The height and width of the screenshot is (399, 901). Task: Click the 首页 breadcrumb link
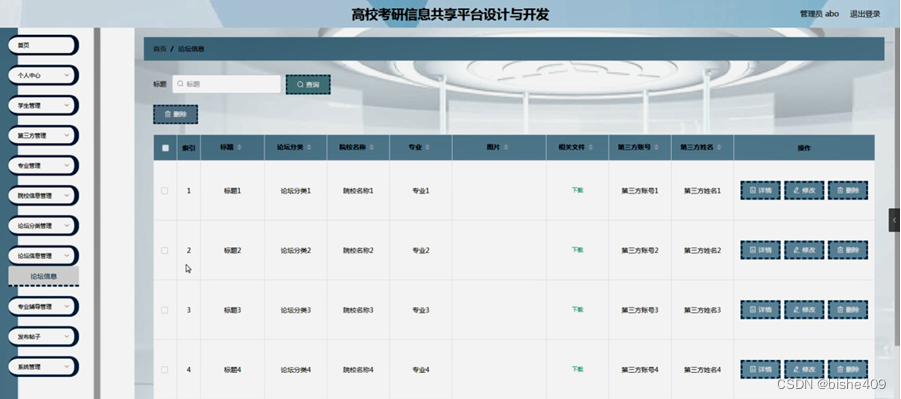(x=159, y=49)
